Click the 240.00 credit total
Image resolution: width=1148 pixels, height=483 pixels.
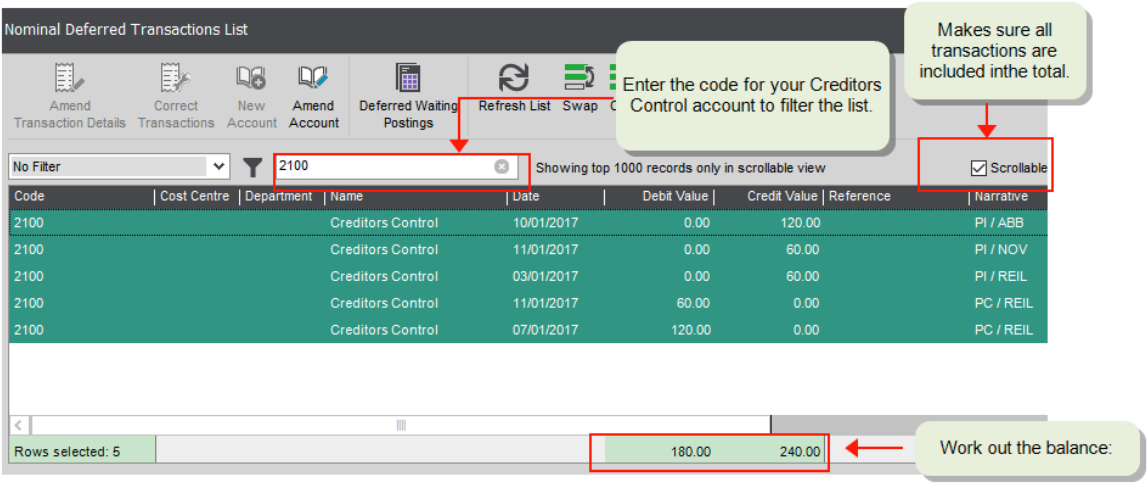[x=800, y=452]
